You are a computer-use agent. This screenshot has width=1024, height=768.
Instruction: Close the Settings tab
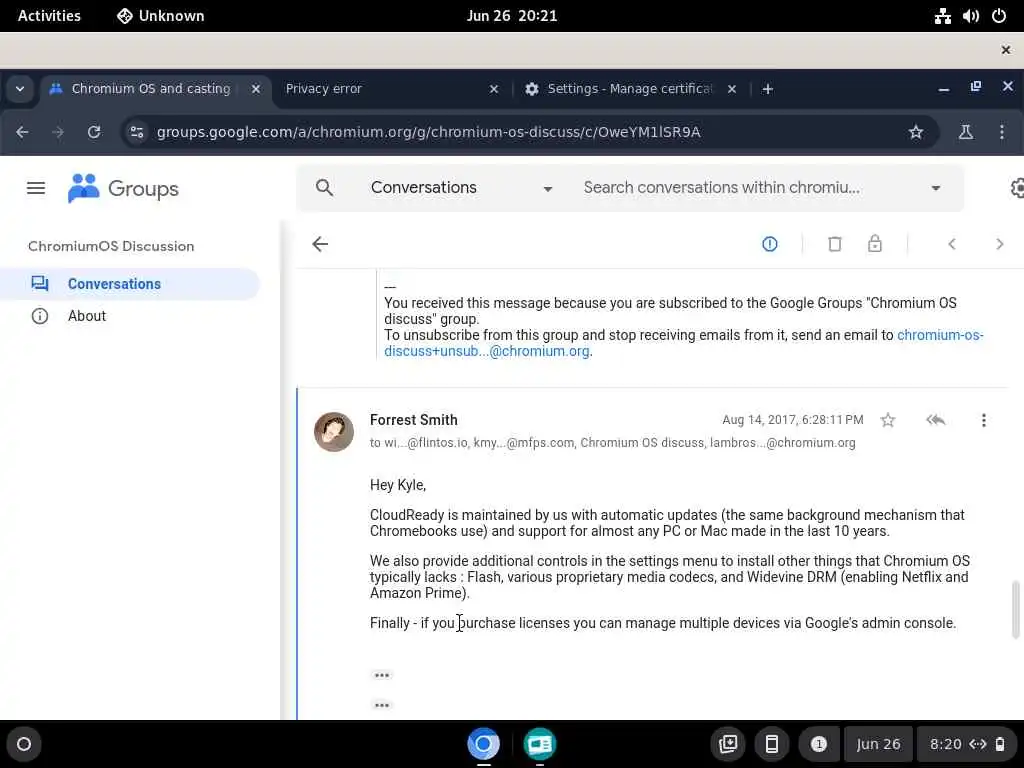tap(732, 89)
